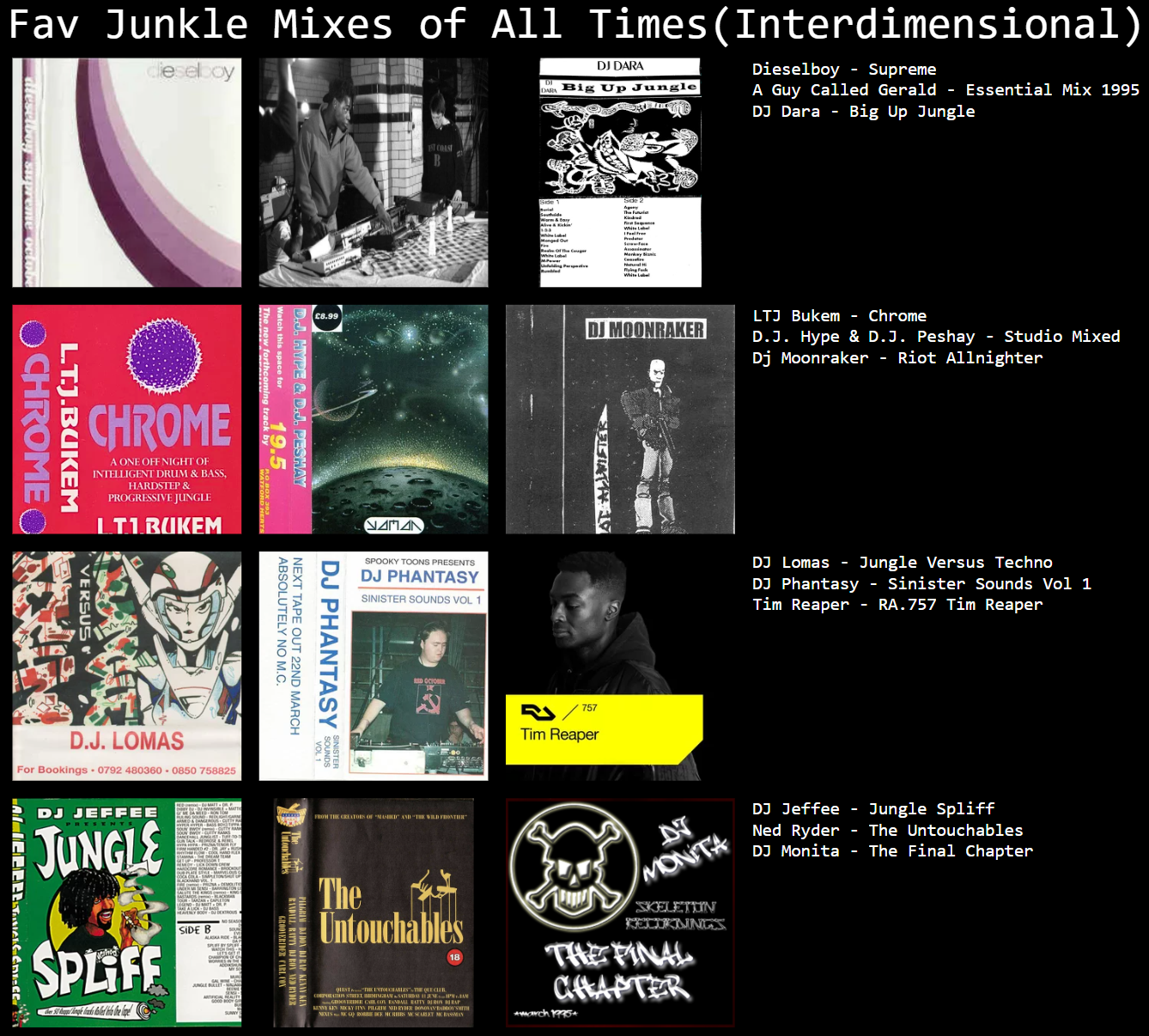This screenshot has width=1149, height=1036.
Task: Open the DJ Jeffee Jungle Spliff cover
Action: (127, 912)
